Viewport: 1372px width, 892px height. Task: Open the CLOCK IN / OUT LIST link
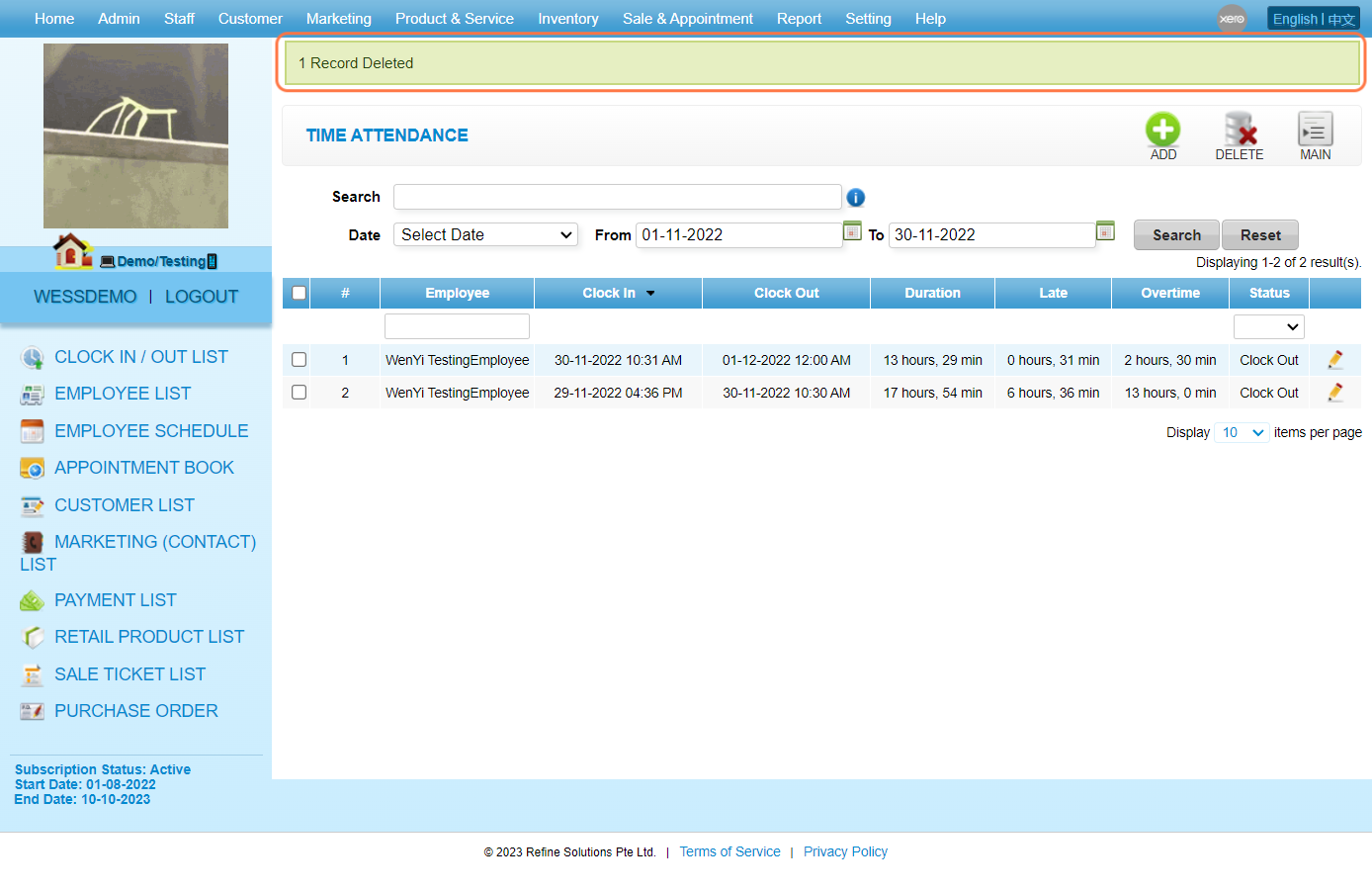point(141,357)
